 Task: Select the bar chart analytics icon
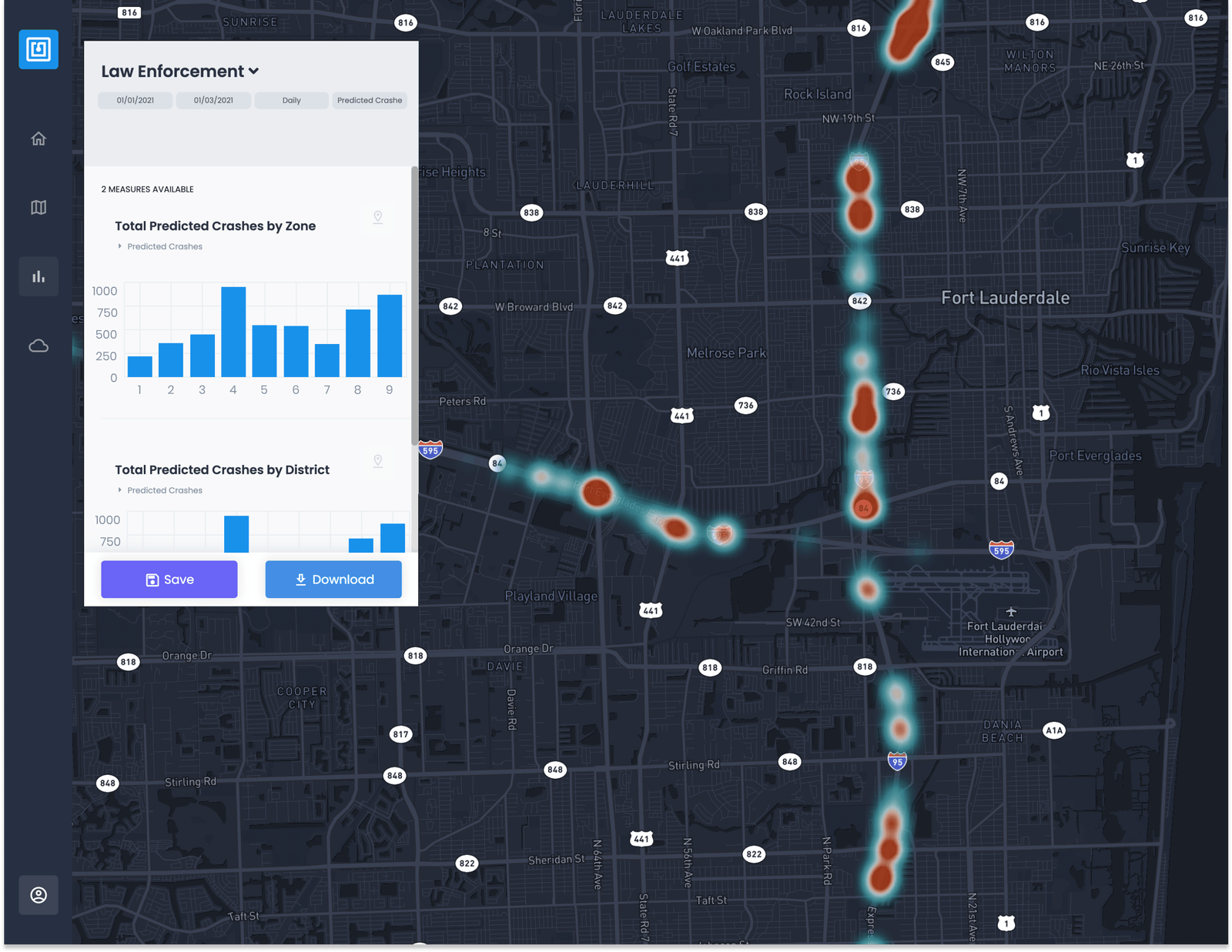(x=38, y=276)
